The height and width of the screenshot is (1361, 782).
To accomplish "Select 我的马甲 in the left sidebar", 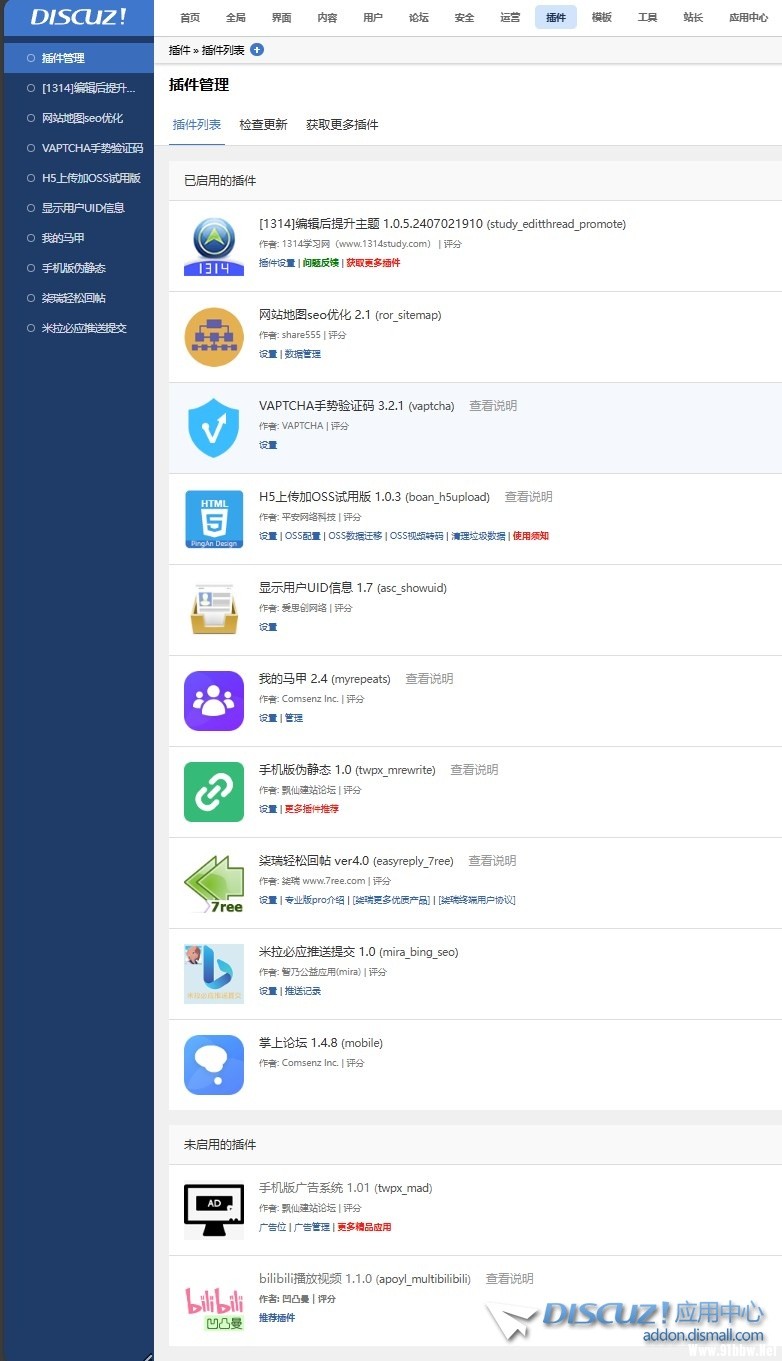I will [x=63, y=238].
